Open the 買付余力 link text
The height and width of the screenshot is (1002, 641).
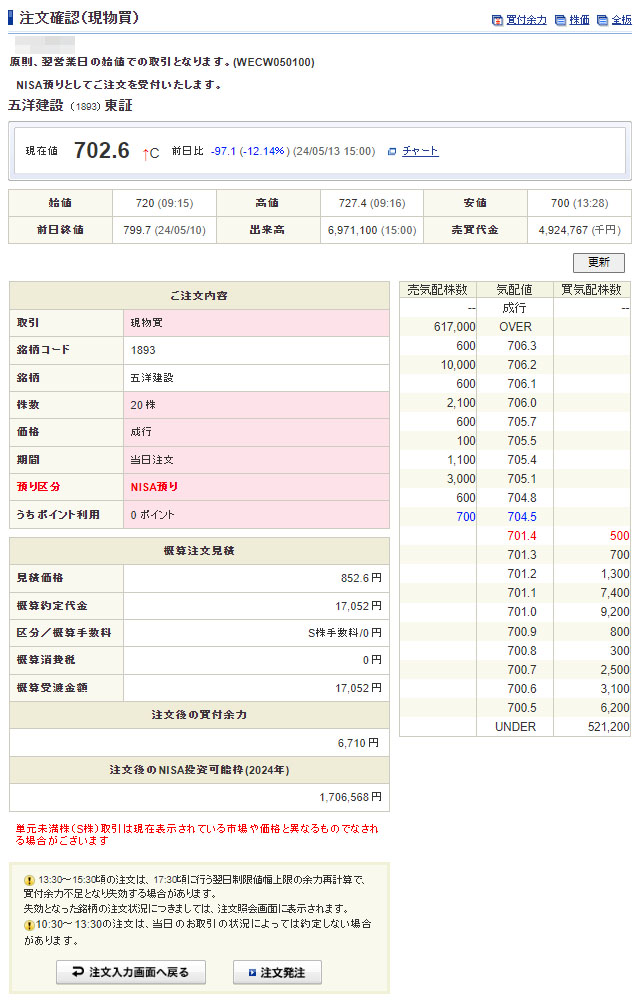click(x=526, y=20)
